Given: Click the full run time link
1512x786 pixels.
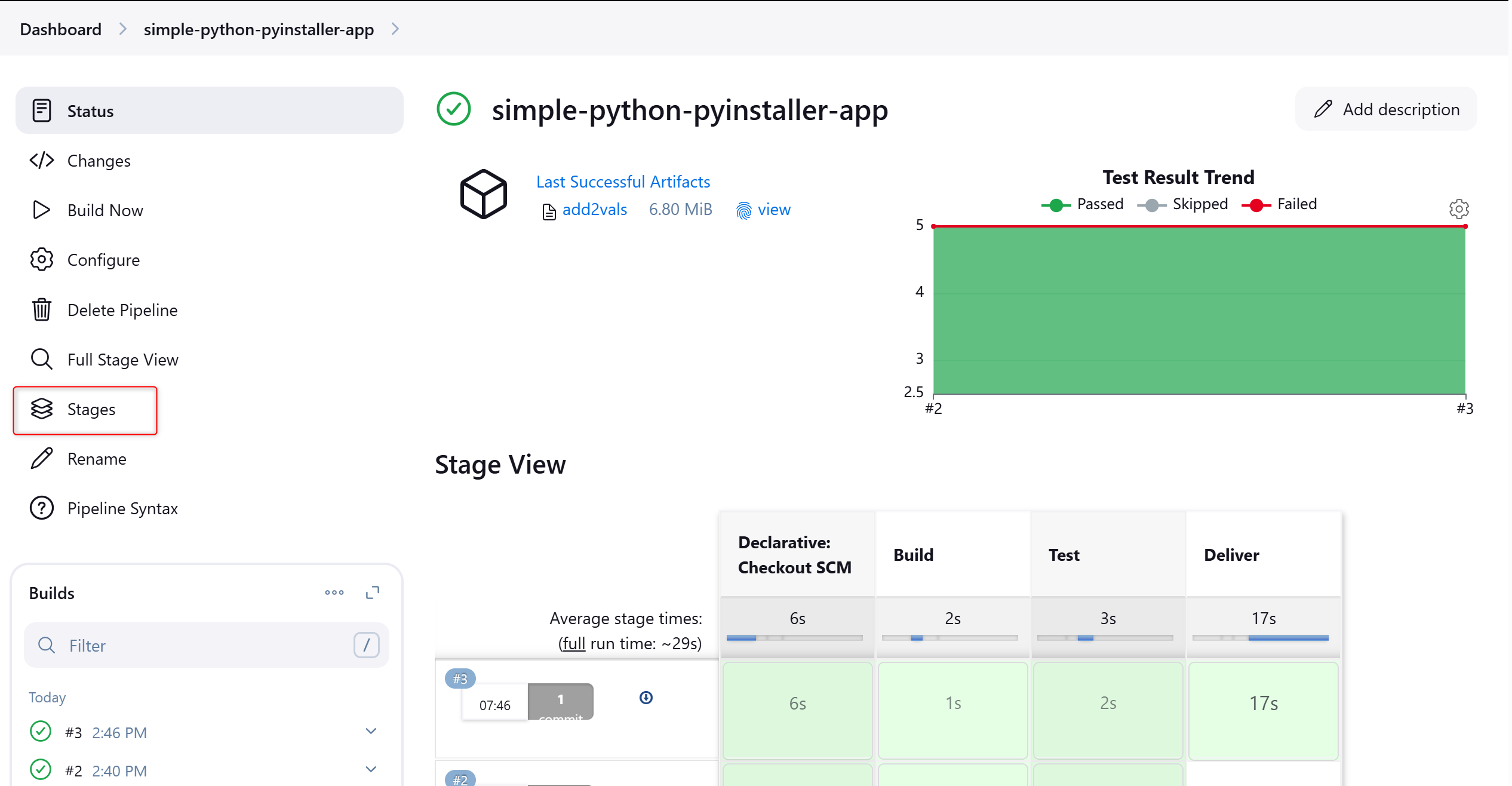Looking at the screenshot, I should [x=573, y=644].
